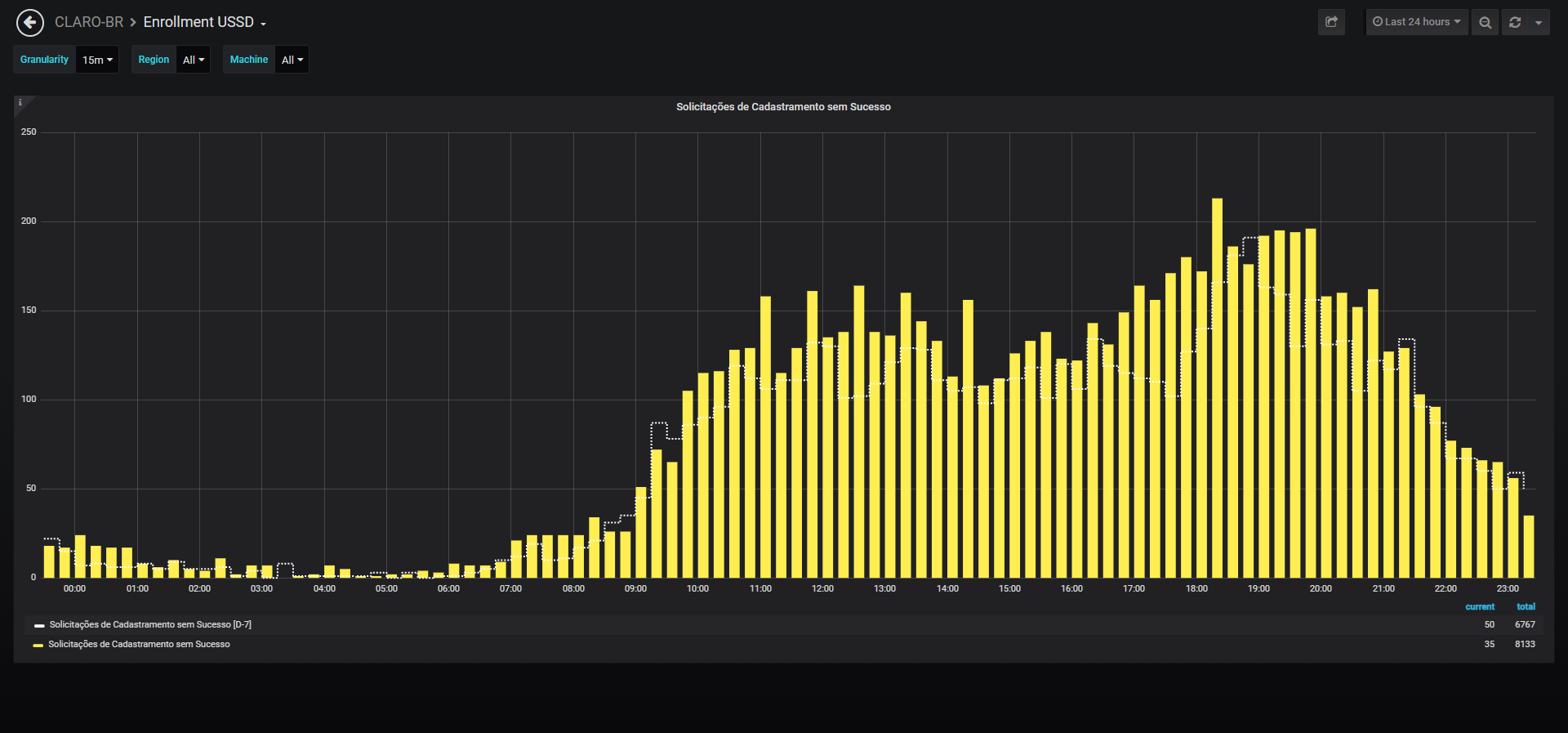
Task: Click the yellow legend color swatch
Action: 38,645
